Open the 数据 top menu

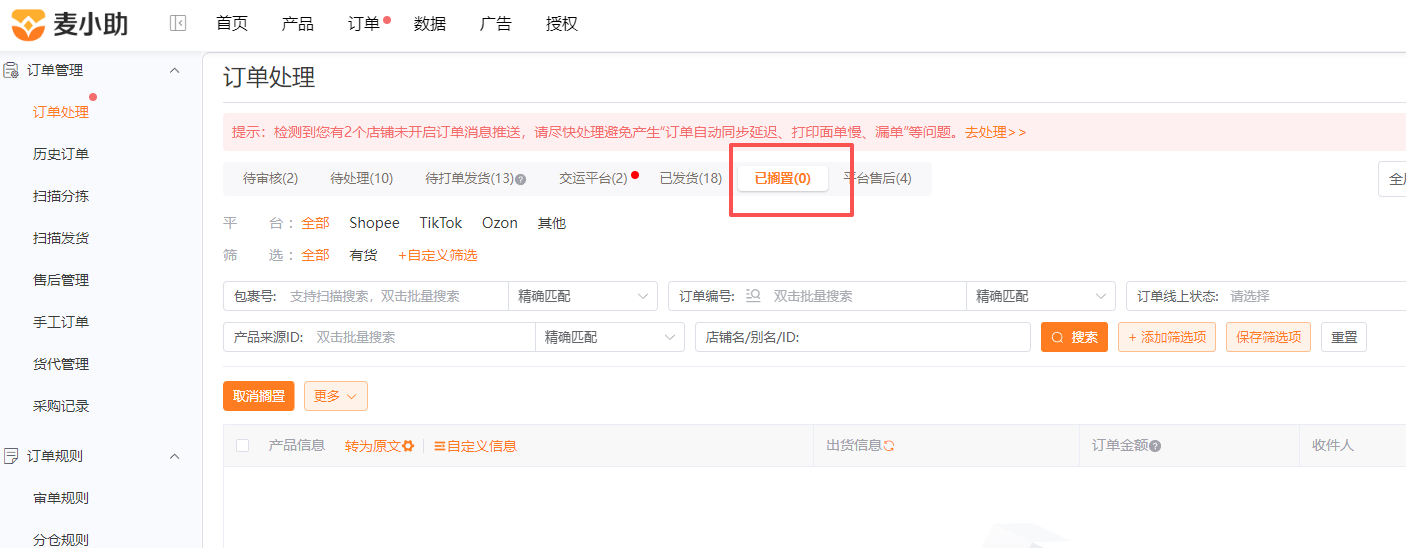(x=430, y=24)
